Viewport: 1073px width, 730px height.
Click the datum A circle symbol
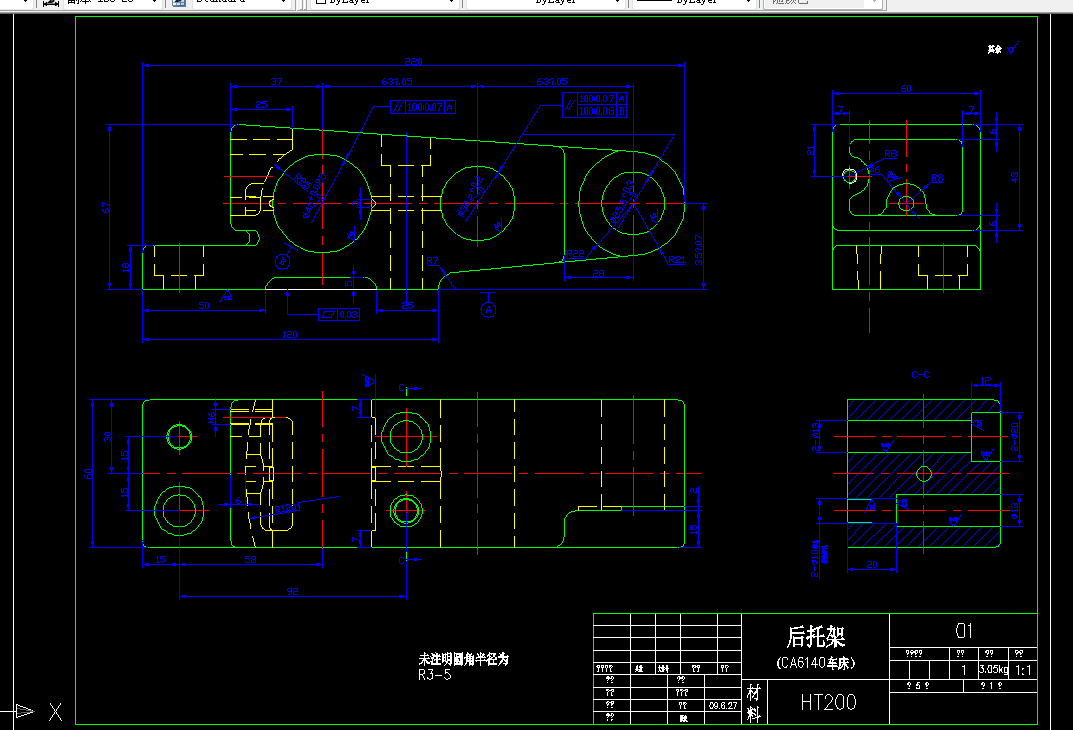tap(488, 310)
